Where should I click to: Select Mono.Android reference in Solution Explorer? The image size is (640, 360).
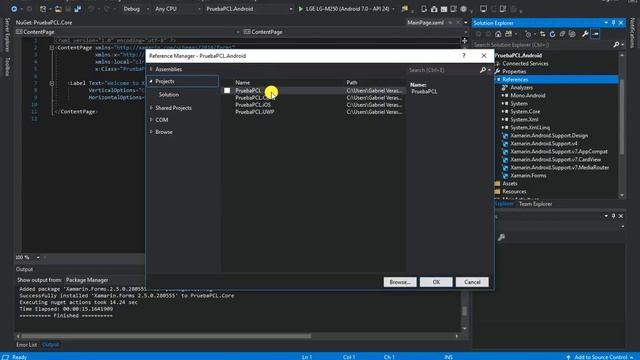tap(527, 96)
